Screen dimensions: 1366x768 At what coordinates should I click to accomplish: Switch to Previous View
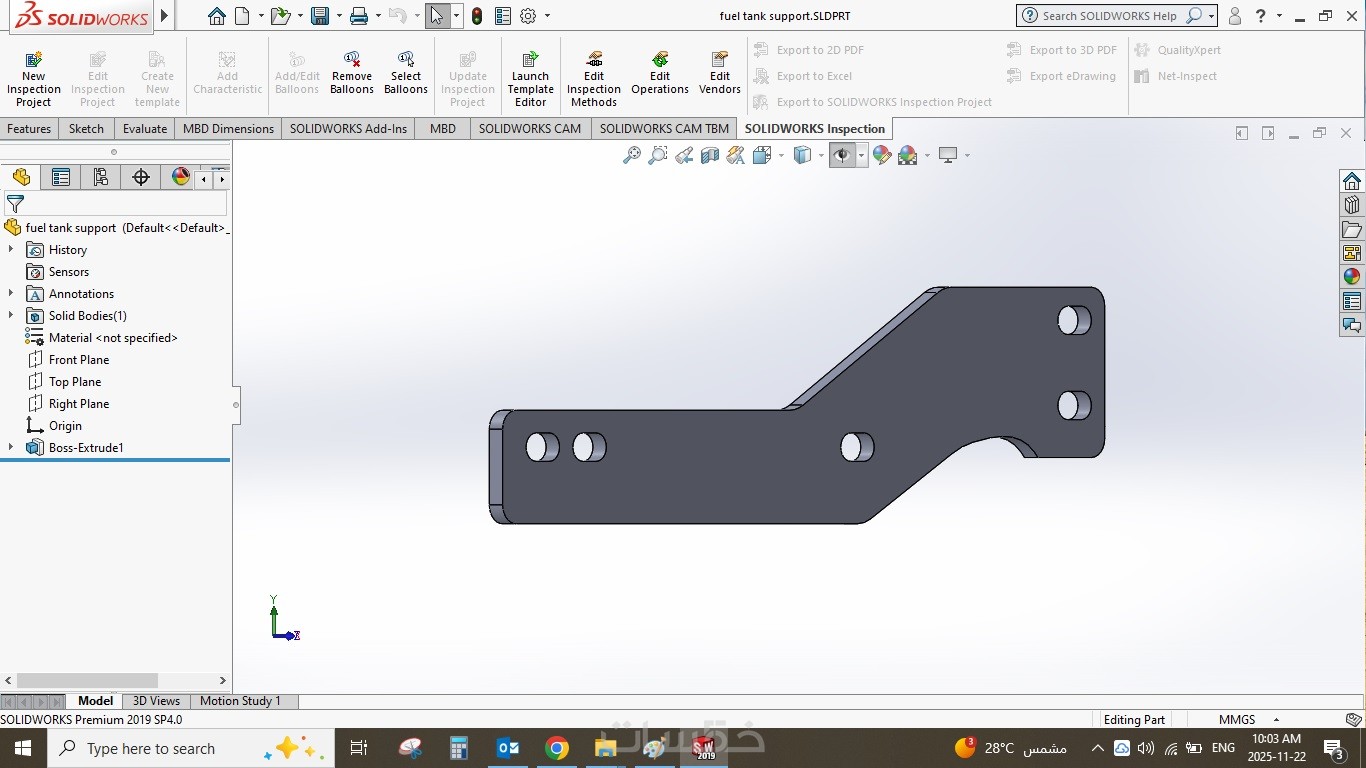coord(684,155)
